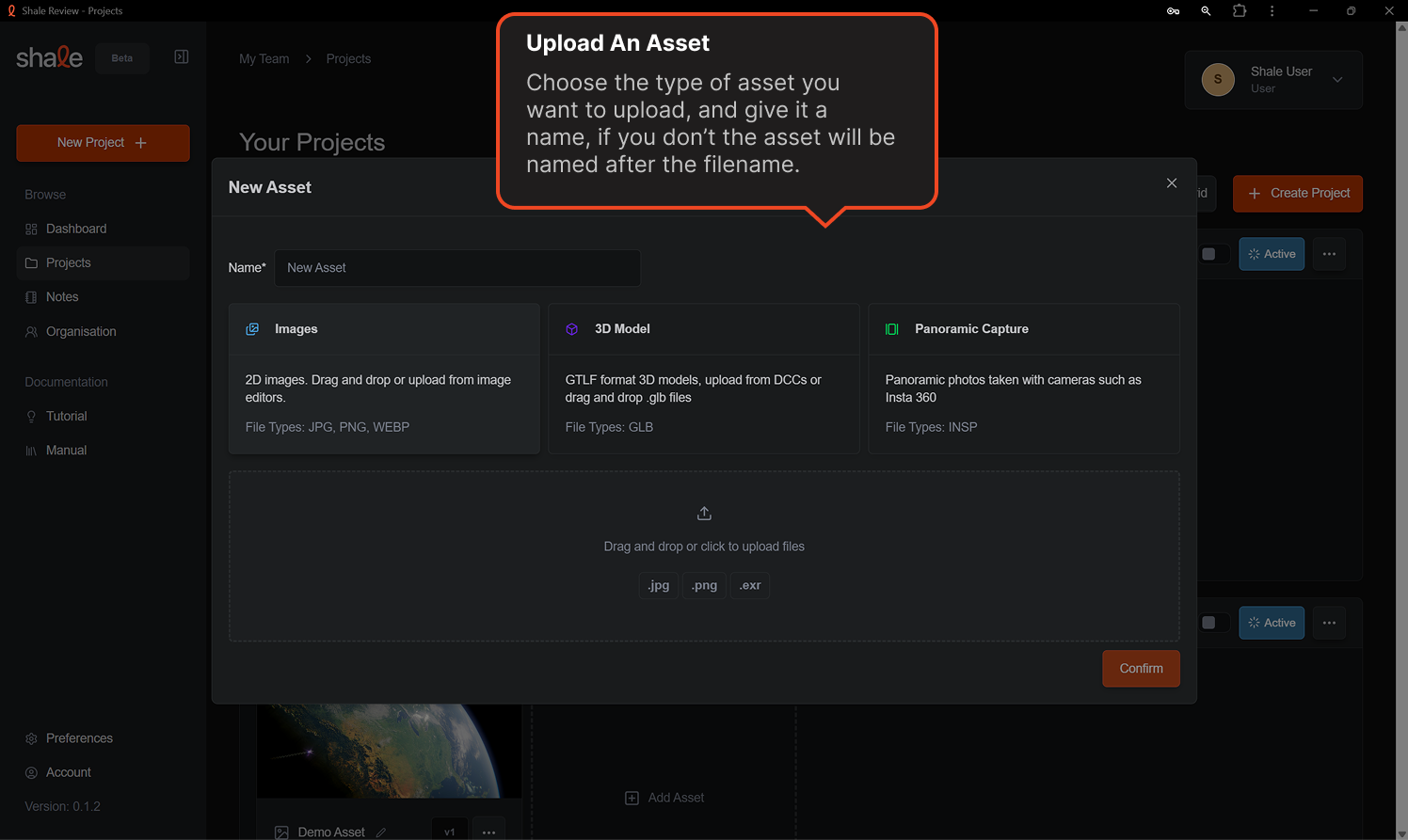Screen dimensions: 1408x840
Task: Click the Images type icon
Action: [x=252, y=329]
